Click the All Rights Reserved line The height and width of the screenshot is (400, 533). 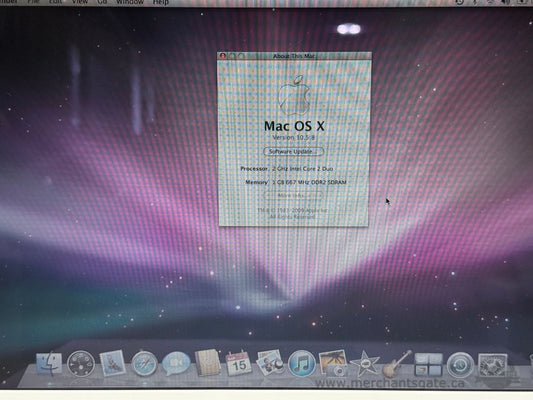(x=293, y=216)
